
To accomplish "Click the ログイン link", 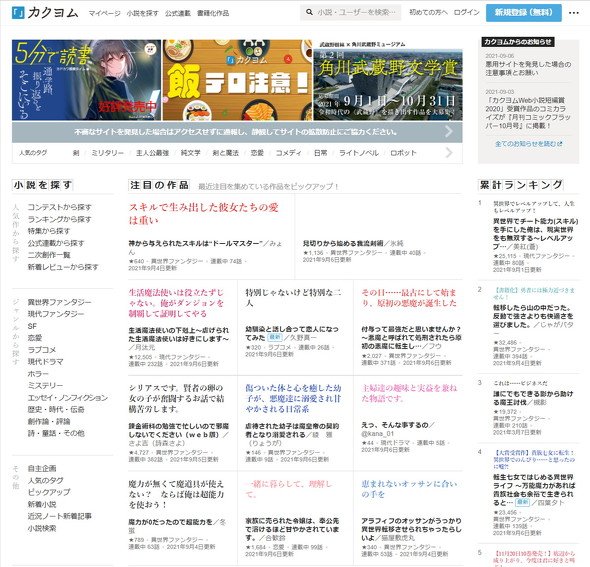I will [x=466, y=12].
